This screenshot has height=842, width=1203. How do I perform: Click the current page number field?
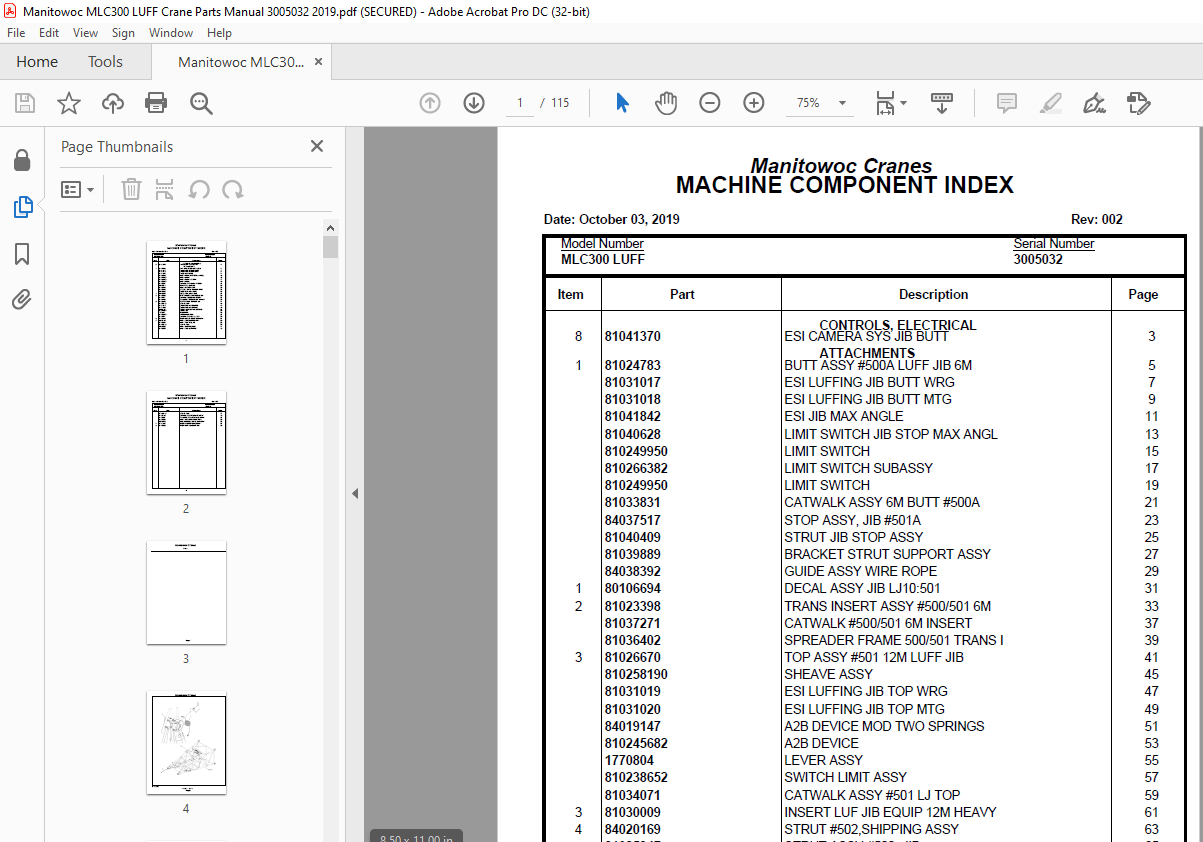(x=520, y=103)
